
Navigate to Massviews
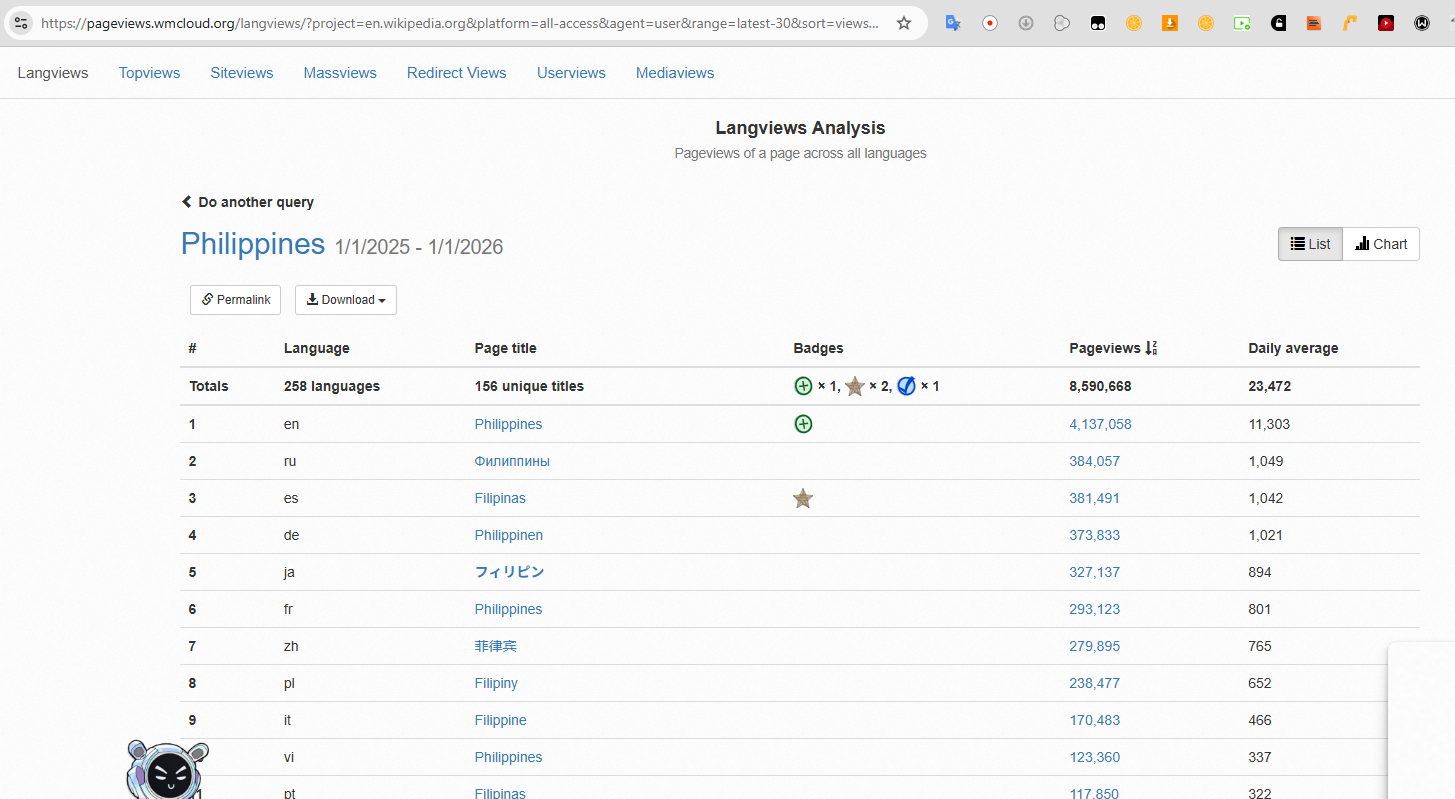coord(340,73)
